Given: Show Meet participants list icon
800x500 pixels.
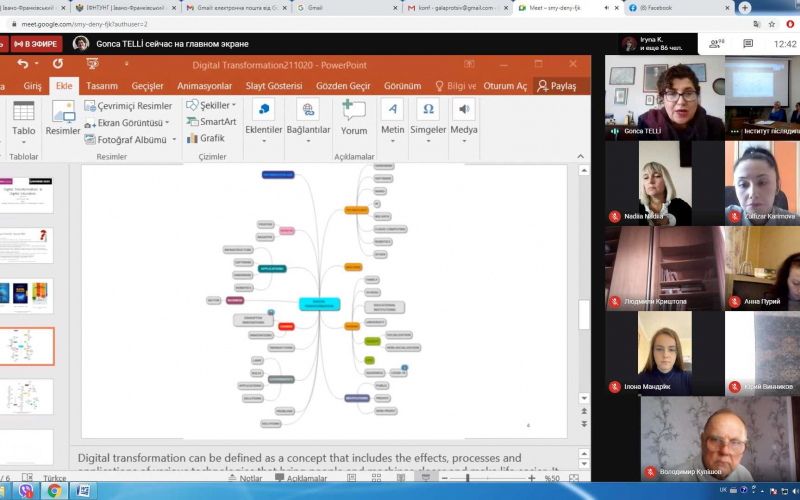Looking at the screenshot, I should [x=717, y=44].
